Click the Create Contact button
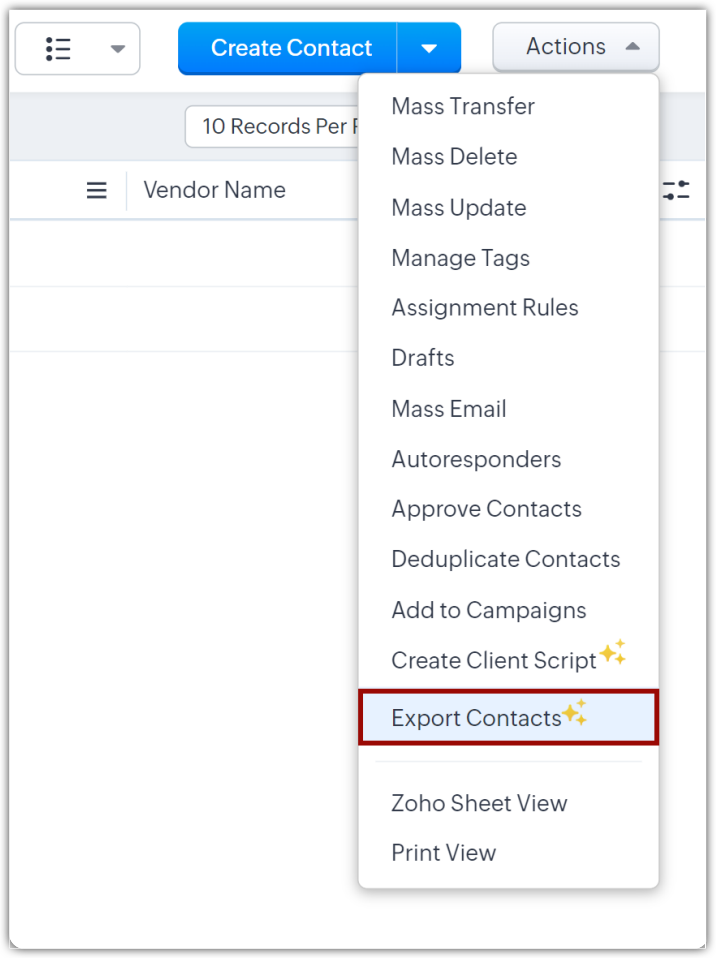Image resolution: width=716 pixels, height=958 pixels. 290,48
